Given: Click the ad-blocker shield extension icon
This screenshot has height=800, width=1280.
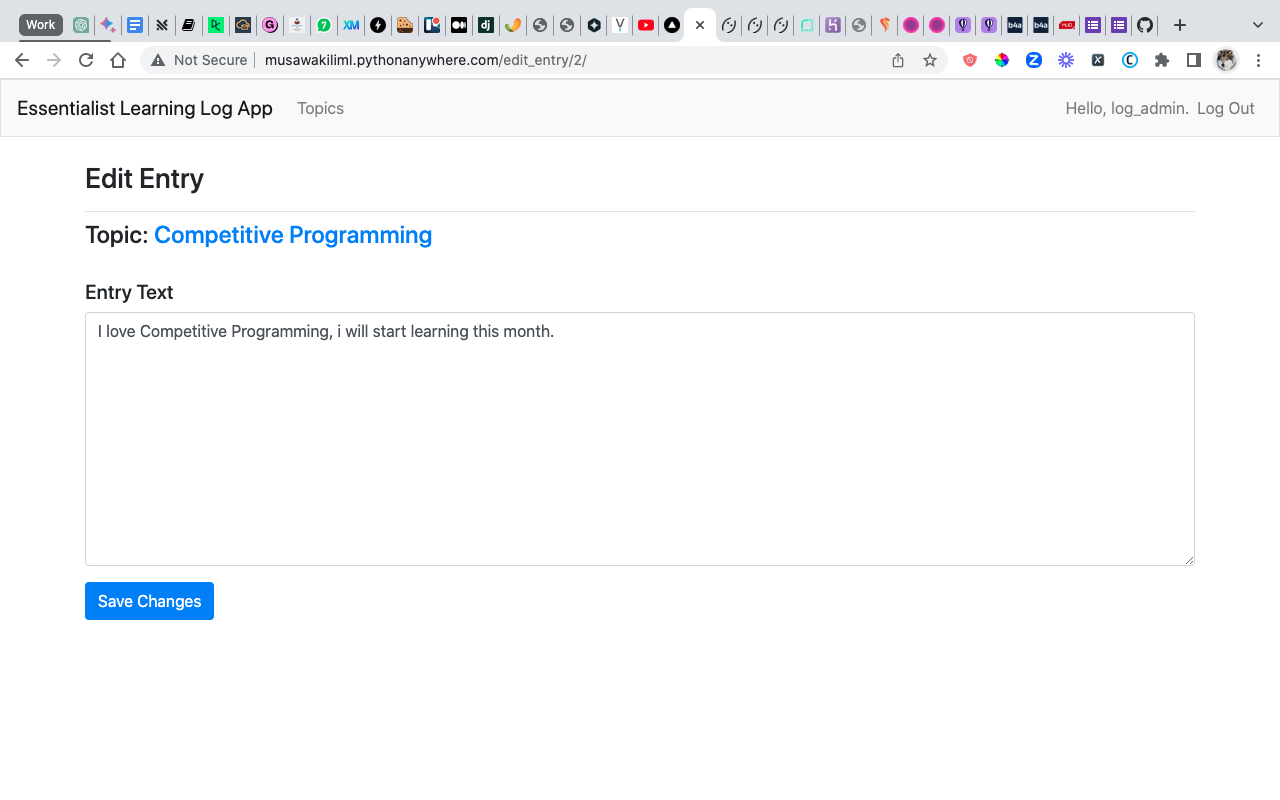Looking at the screenshot, I should pos(969,60).
